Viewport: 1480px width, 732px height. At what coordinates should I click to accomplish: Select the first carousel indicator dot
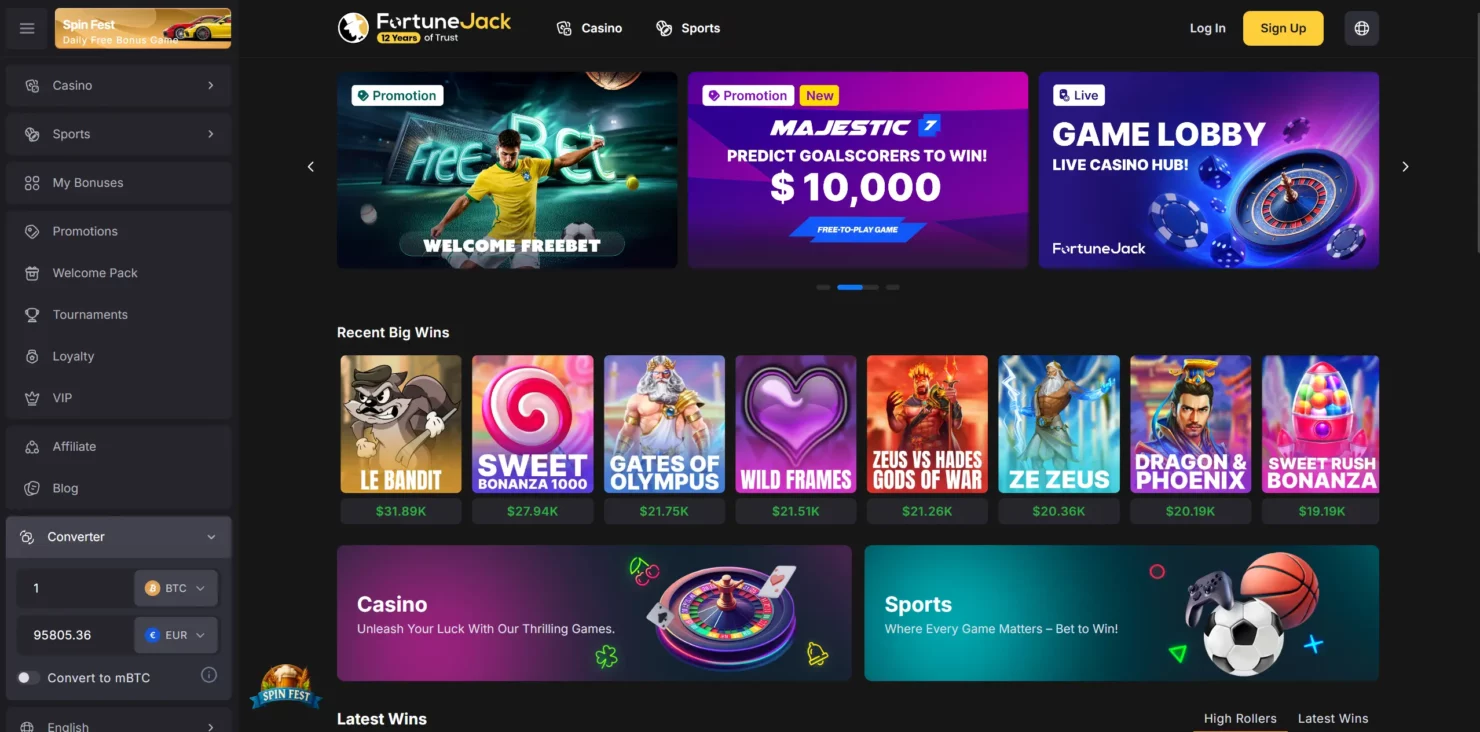tap(823, 287)
